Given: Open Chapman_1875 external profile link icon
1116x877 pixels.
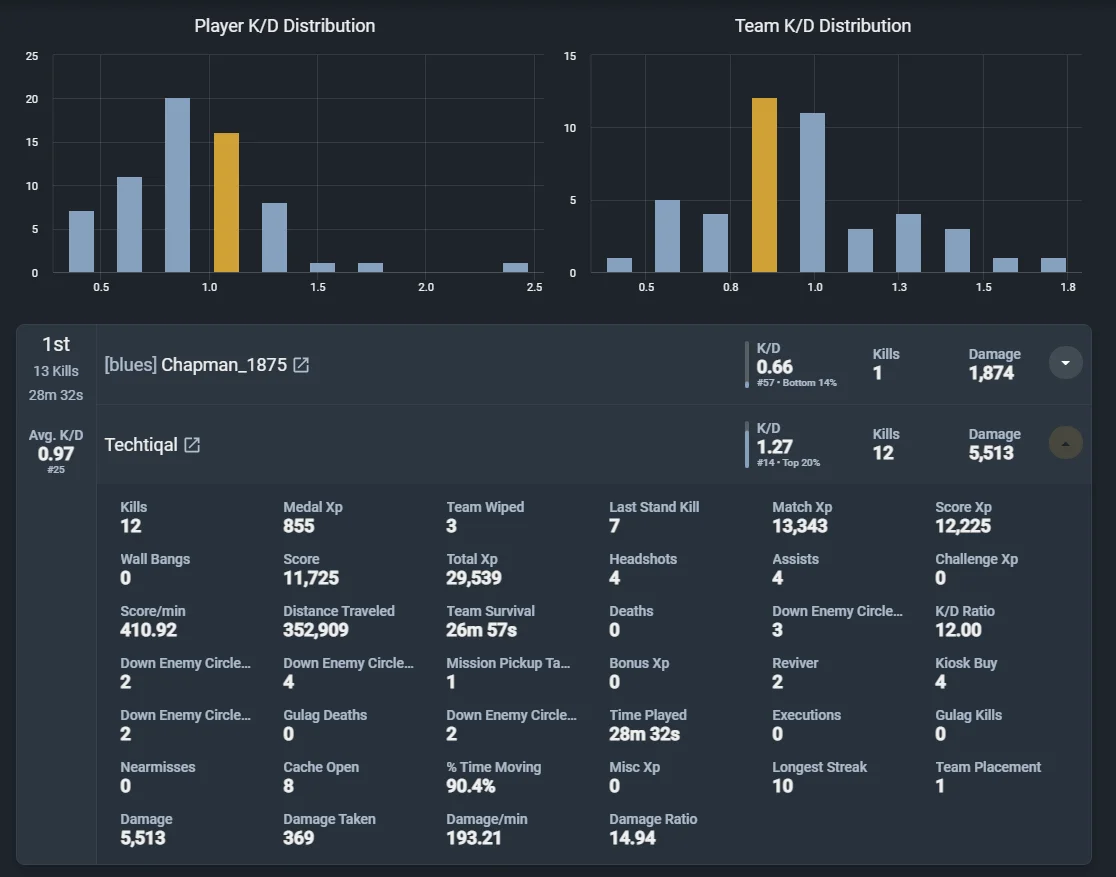Looking at the screenshot, I should 301,365.
